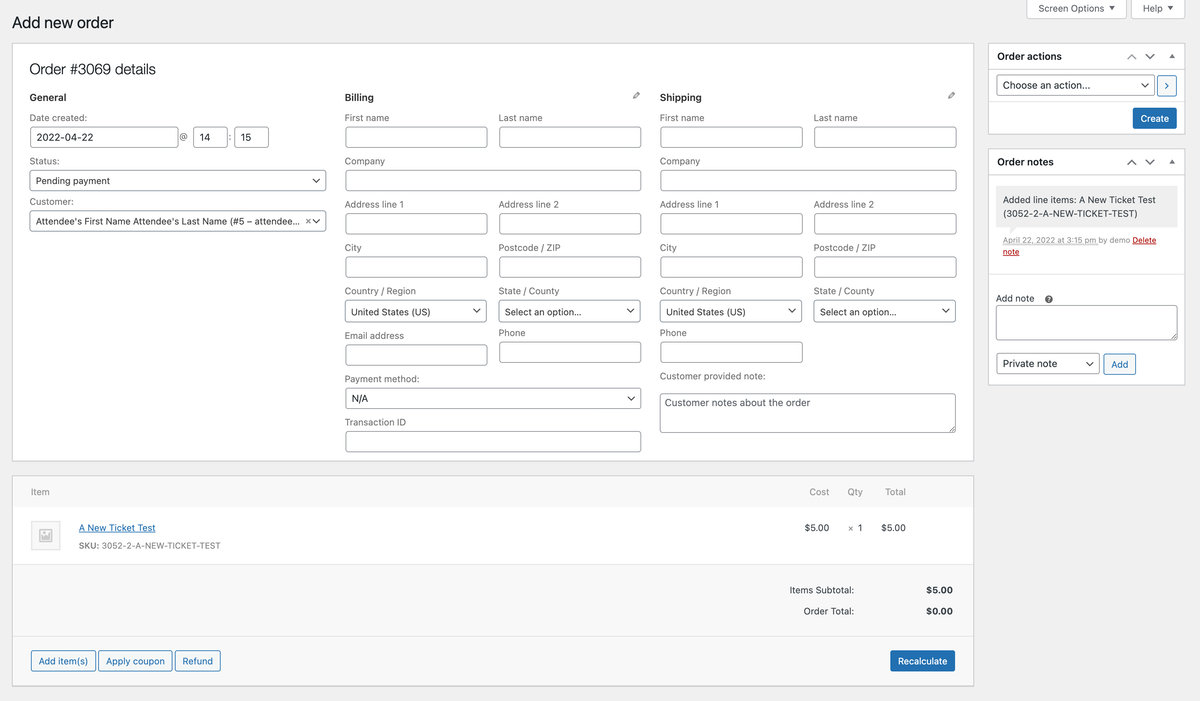
Task: Focus billing City field
Action: (x=416, y=267)
